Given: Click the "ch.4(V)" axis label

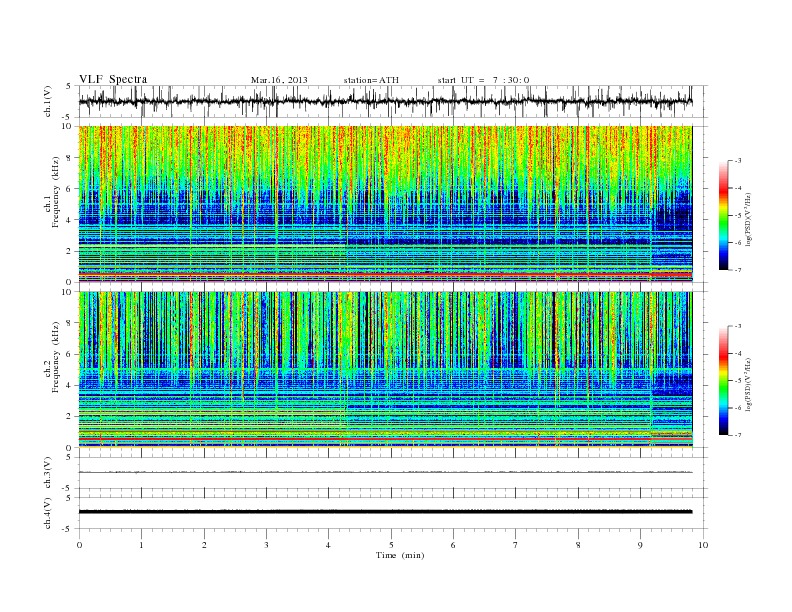Looking at the screenshot, I should (47, 513).
